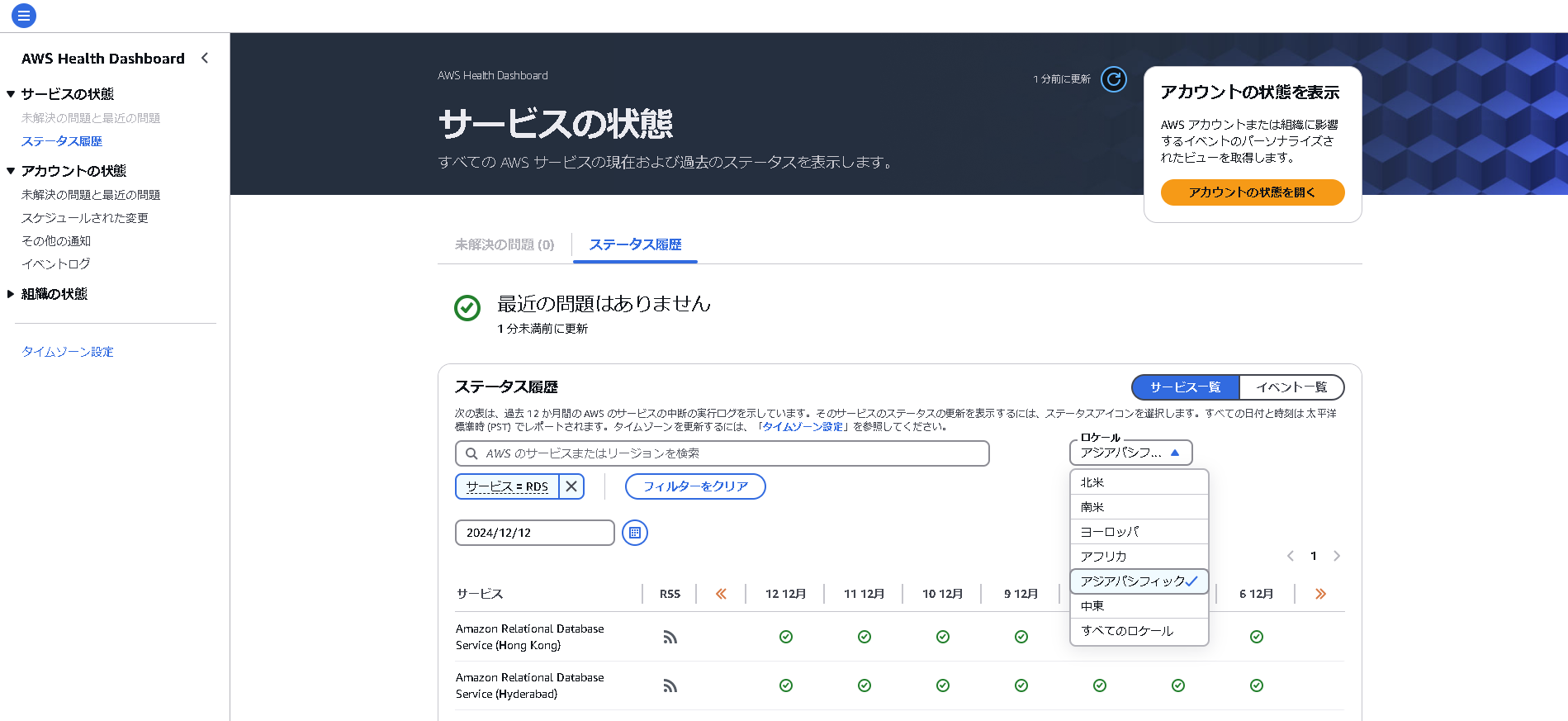Screen dimensions: 1568x721
Task: Select アフリカ from the locale list
Action: [1139, 557]
